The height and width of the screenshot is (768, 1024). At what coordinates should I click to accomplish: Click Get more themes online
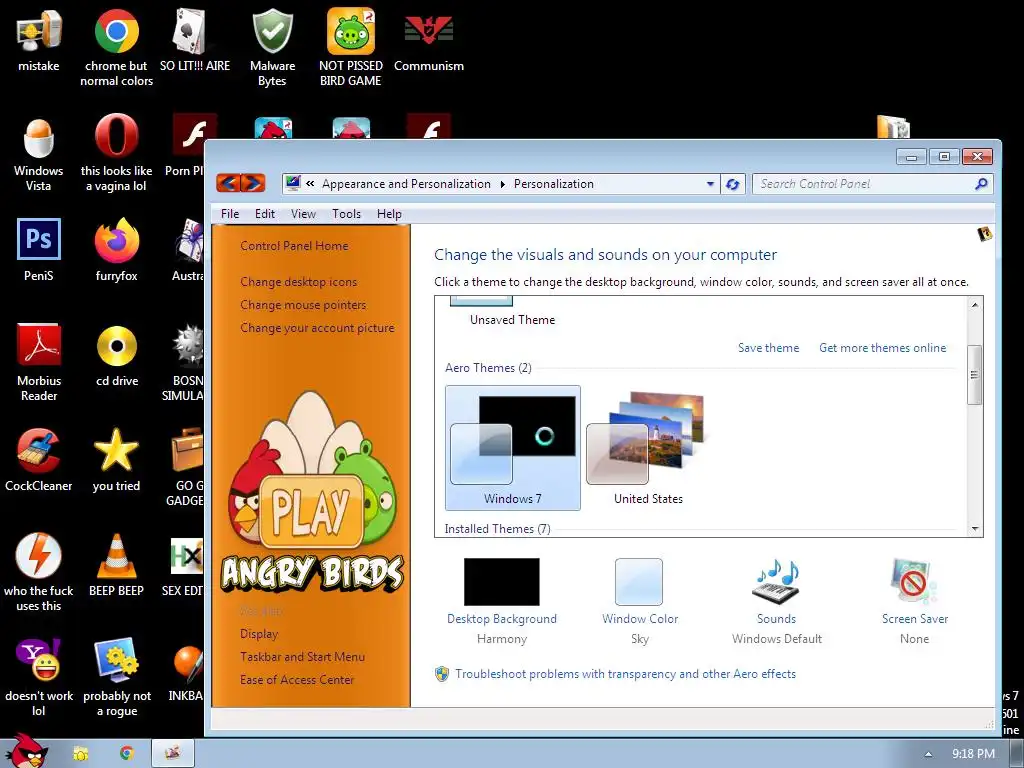point(882,347)
